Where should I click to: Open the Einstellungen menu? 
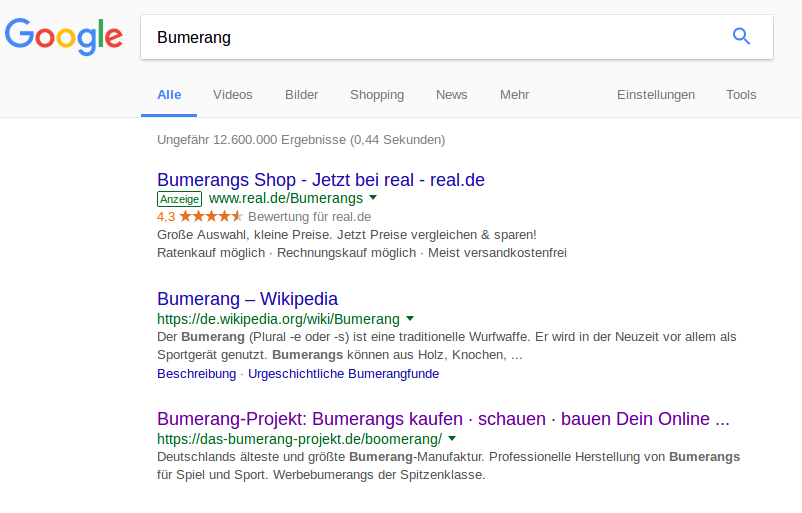pyautogui.click(x=656, y=95)
